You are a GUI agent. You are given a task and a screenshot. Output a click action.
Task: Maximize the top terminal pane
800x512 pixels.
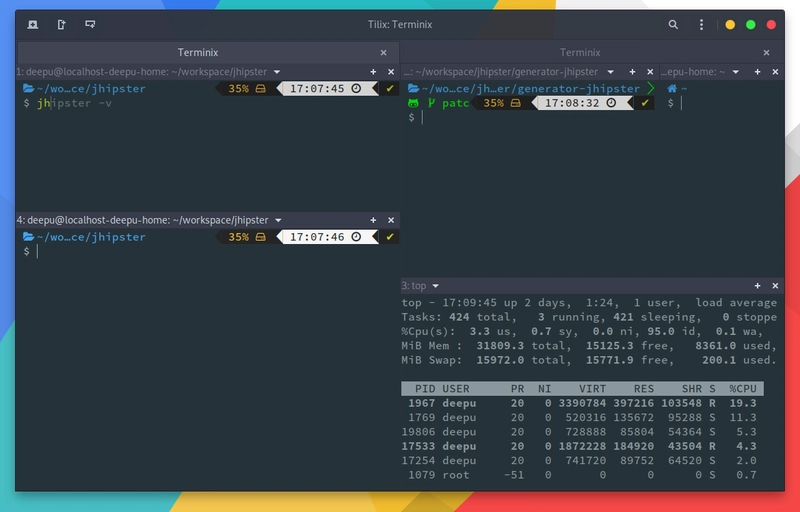pyautogui.click(x=758, y=286)
